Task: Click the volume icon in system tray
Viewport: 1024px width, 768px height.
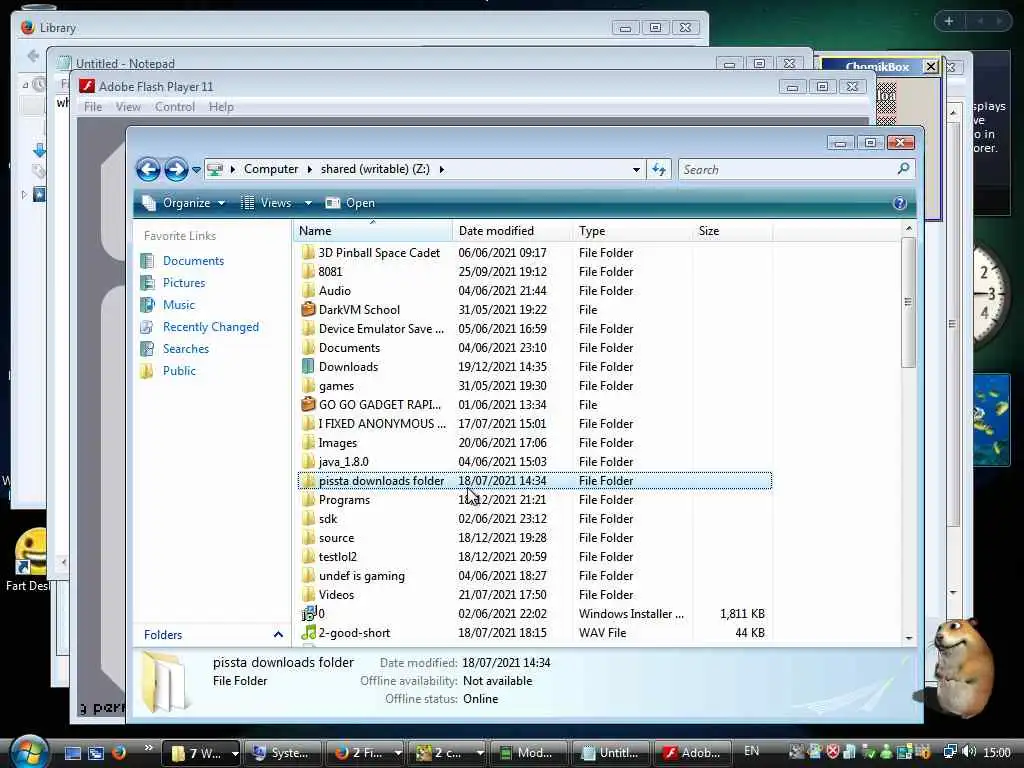Action: coord(969,752)
